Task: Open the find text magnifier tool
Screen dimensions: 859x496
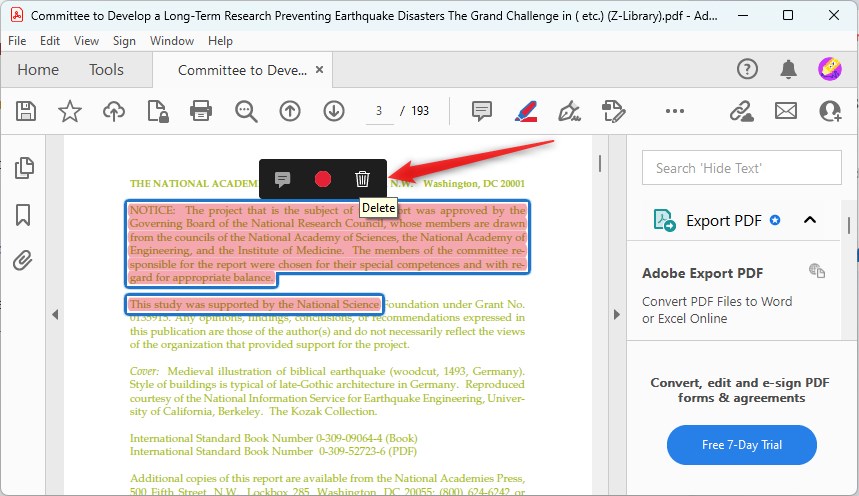Action: [246, 111]
